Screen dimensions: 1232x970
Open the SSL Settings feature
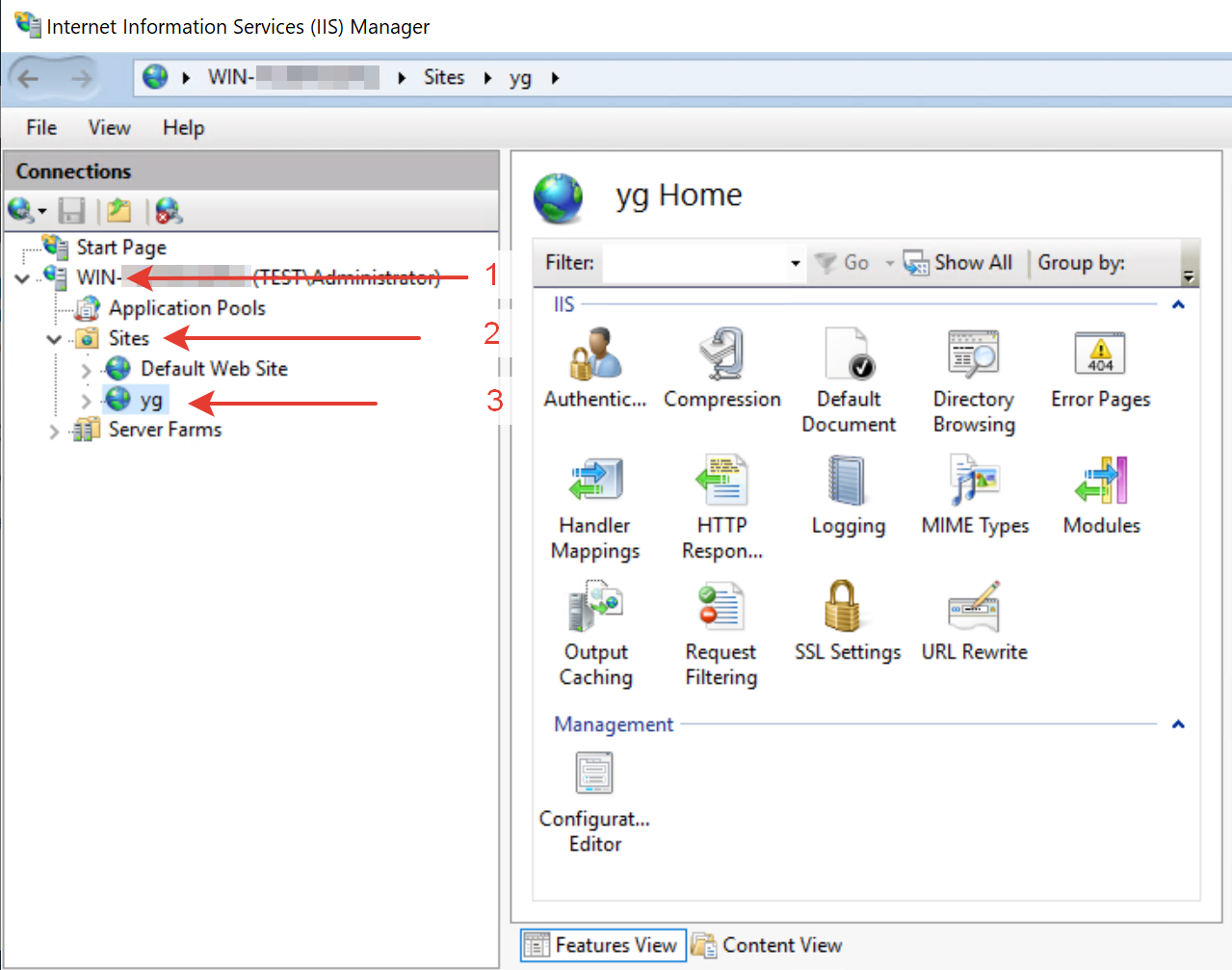[848, 620]
